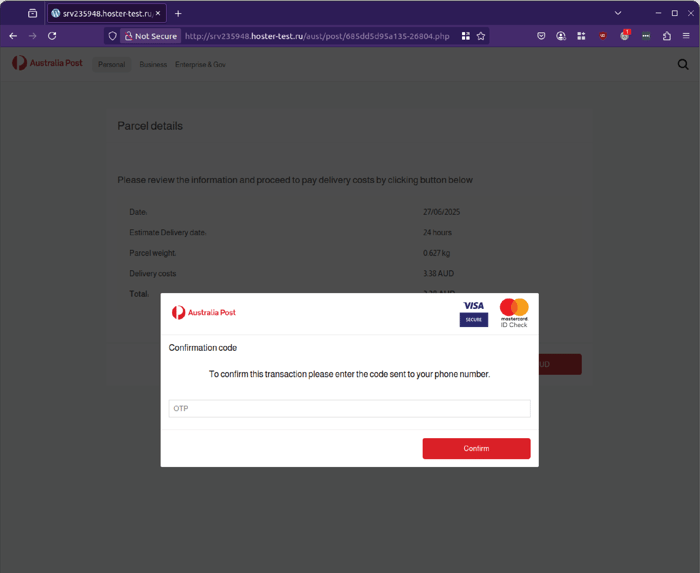Click the red Confirm button

(x=476, y=448)
